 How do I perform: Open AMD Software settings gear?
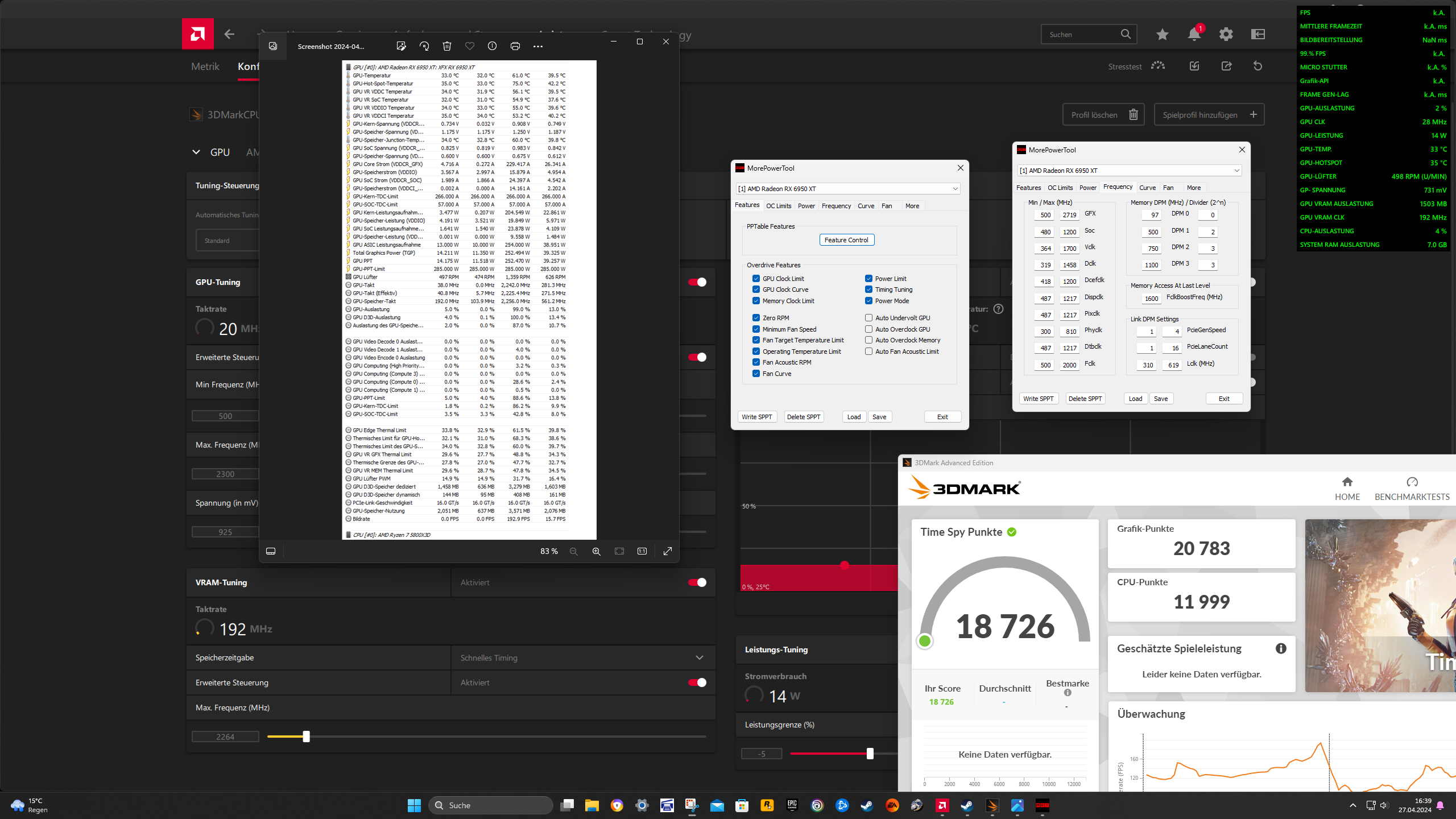coord(1226,35)
